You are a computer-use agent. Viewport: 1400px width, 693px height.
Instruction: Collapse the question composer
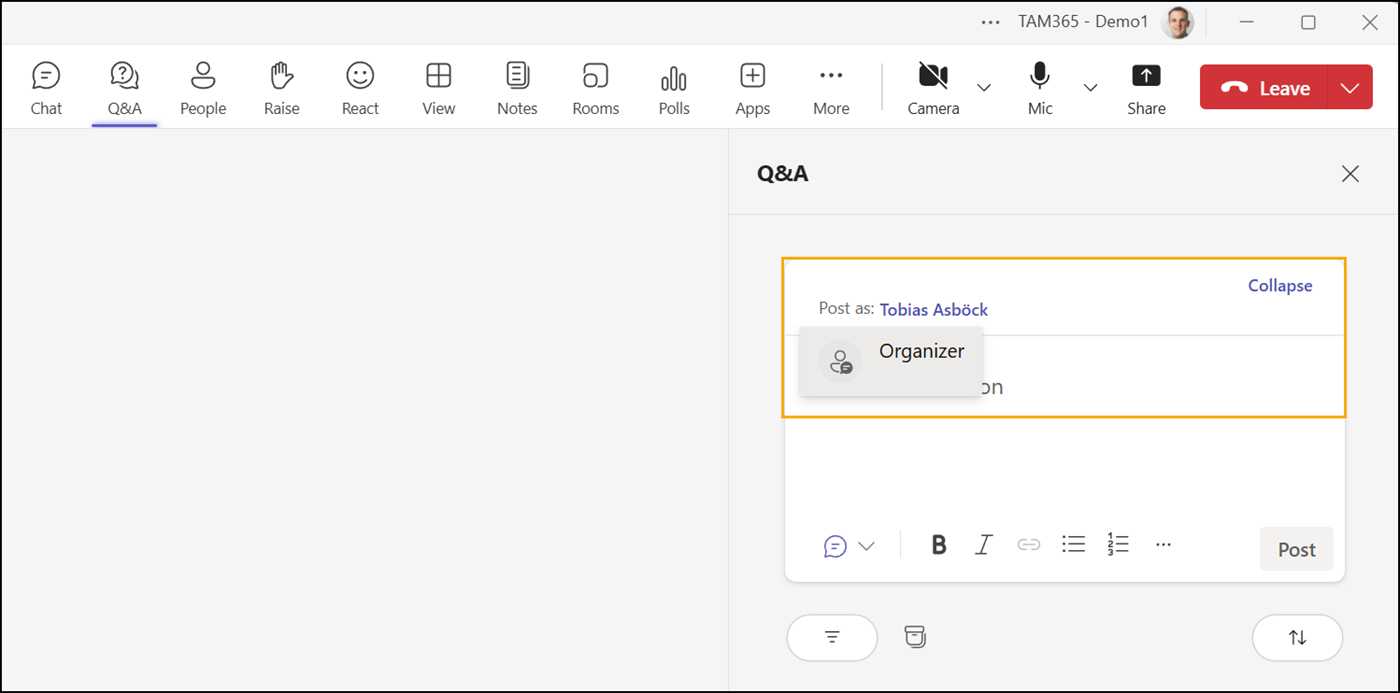click(x=1280, y=285)
